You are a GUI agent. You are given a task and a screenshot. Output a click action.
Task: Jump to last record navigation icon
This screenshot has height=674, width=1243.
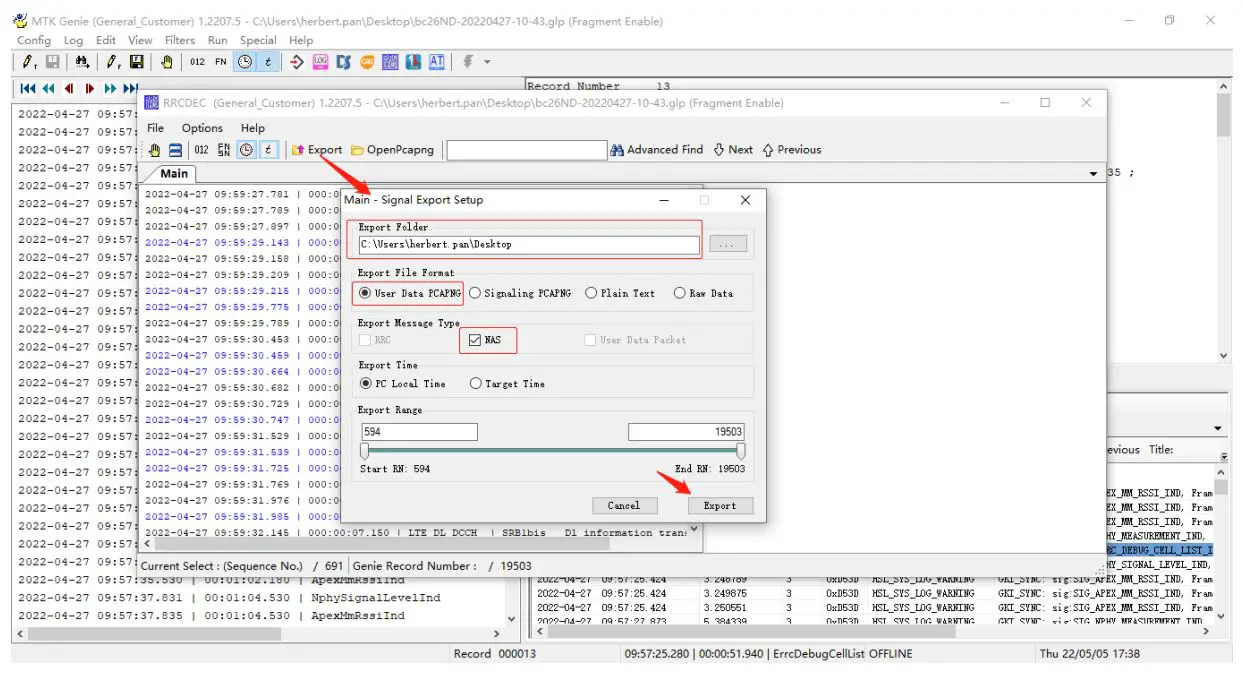tap(130, 88)
